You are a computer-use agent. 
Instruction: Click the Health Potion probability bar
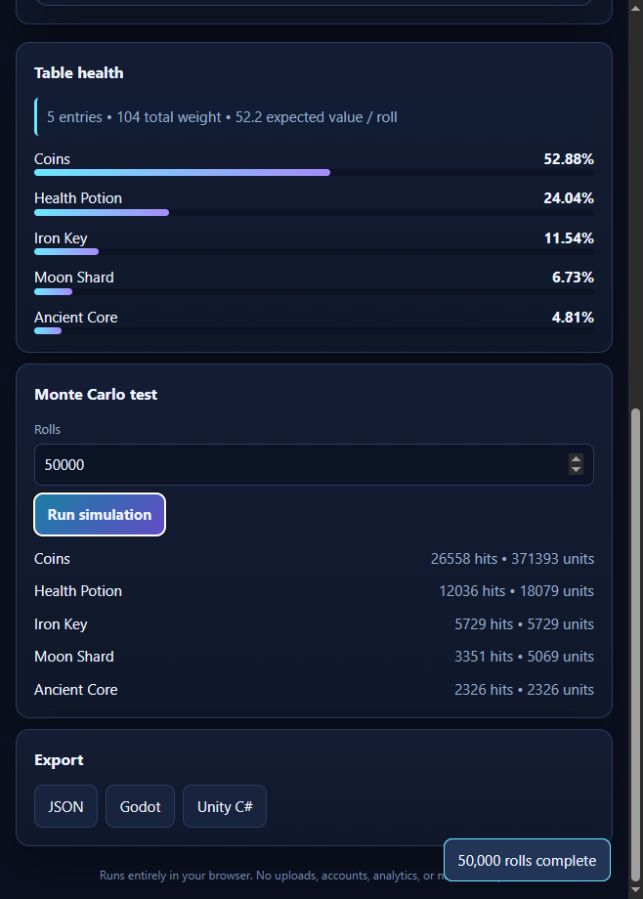(314, 212)
